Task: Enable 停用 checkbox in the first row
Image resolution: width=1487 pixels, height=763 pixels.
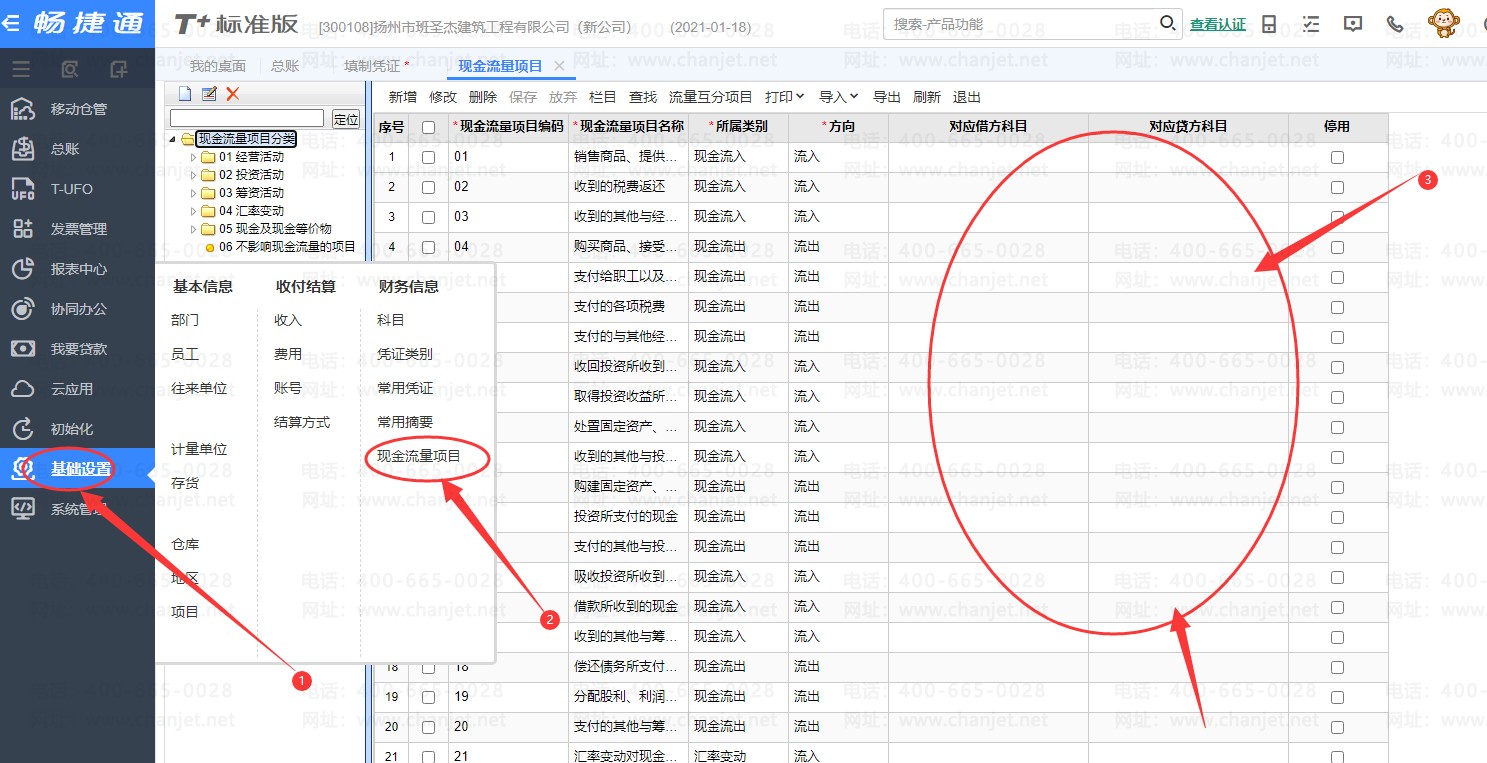Action: tap(1337, 157)
